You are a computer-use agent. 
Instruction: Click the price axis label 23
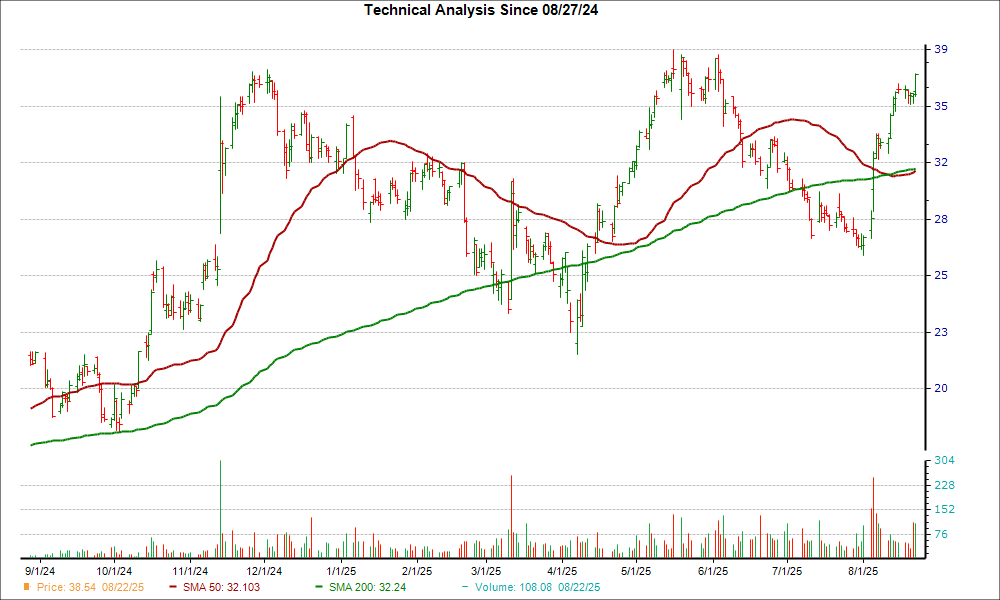pyautogui.click(x=941, y=332)
